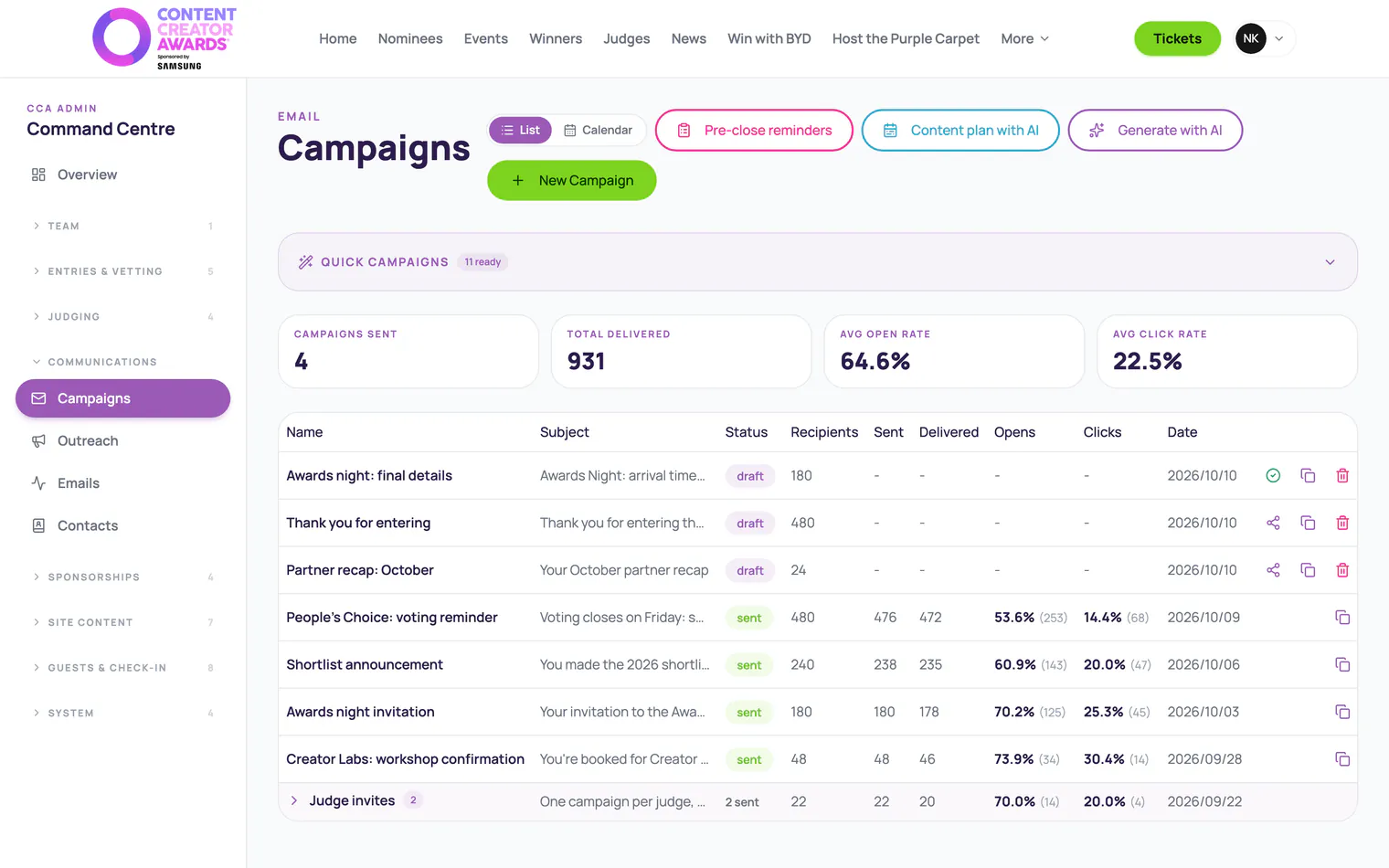Delete the Thank you for entering draft
This screenshot has height=868, width=1389.
[x=1342, y=523]
